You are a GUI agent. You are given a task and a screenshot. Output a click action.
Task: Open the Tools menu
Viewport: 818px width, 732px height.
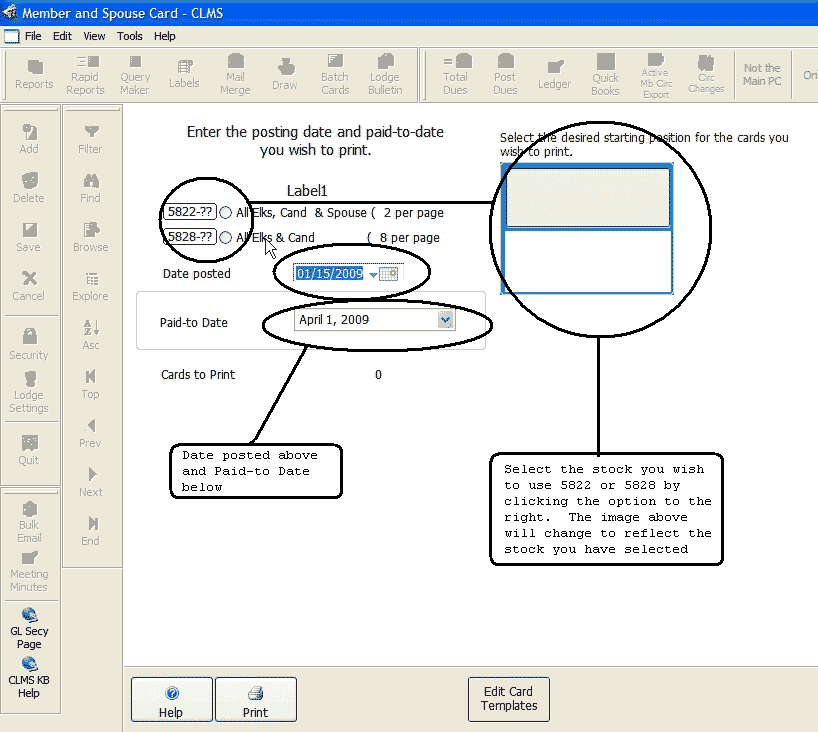(130, 36)
